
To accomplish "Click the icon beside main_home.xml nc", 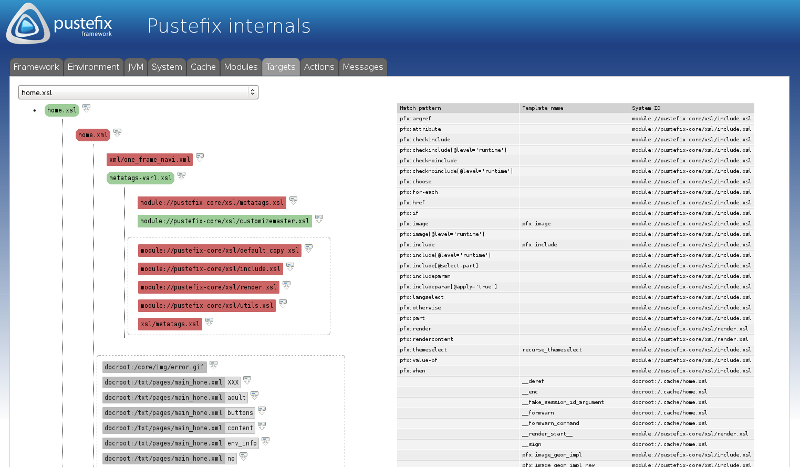I will click(x=243, y=456).
